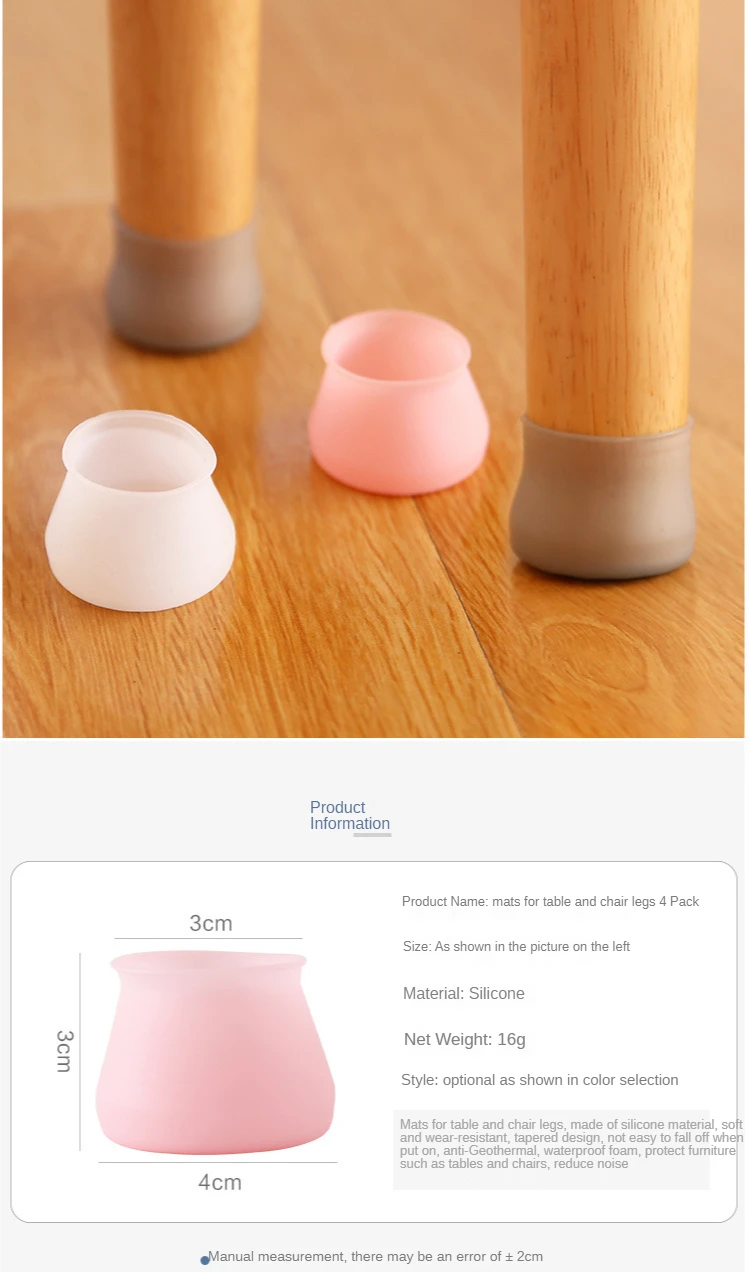Click the 3cm top width label

click(x=211, y=923)
